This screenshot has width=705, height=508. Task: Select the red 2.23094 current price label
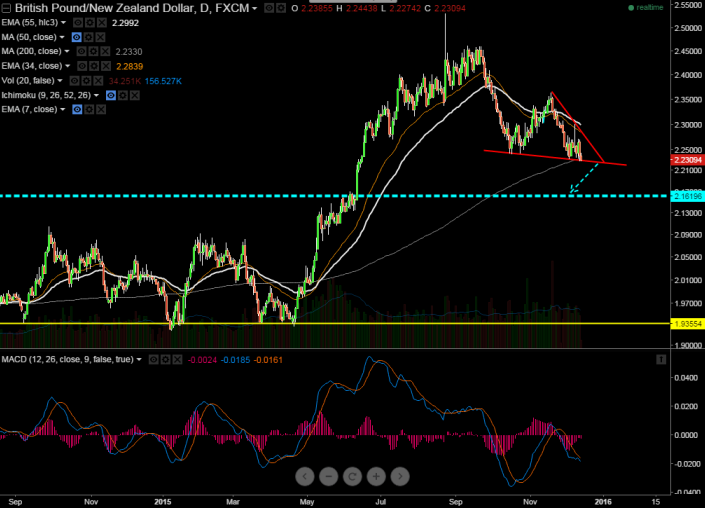687,160
